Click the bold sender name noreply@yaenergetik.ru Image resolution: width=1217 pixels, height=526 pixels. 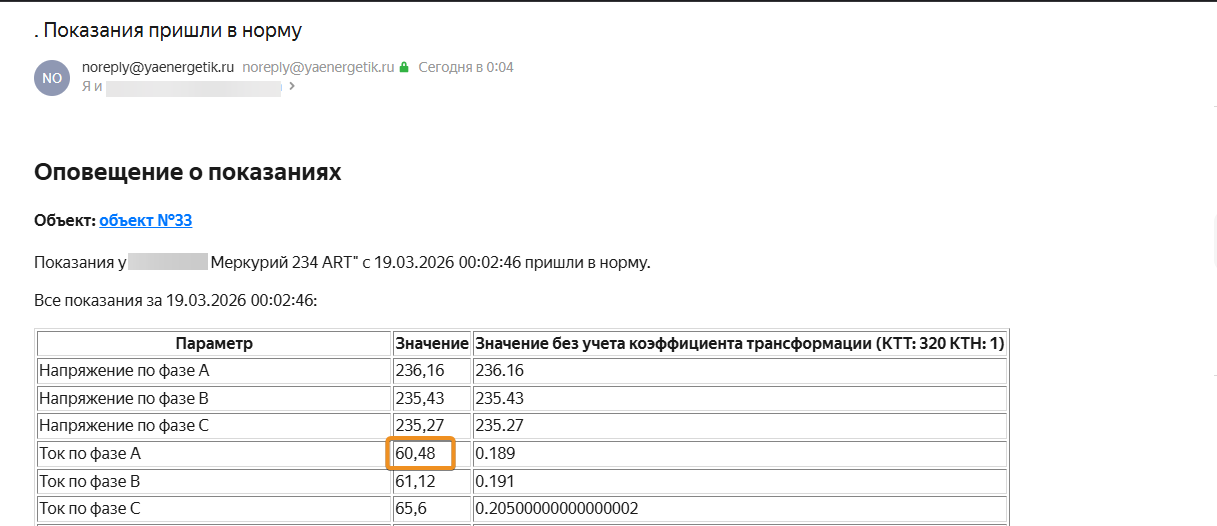158,68
